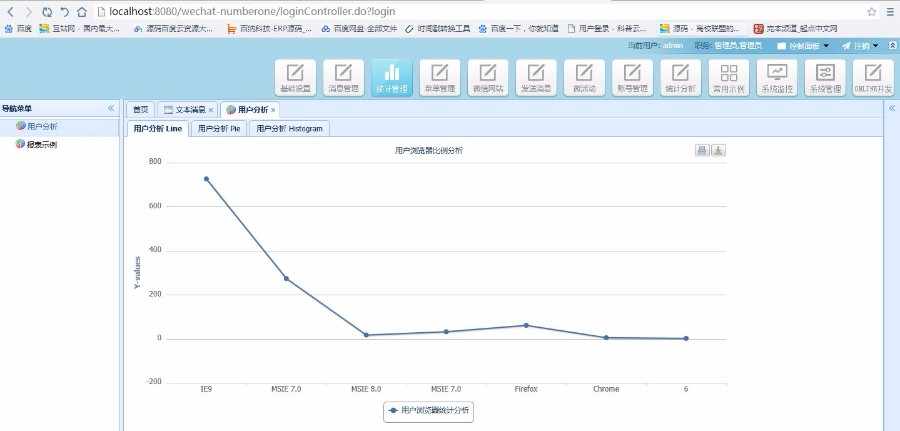Select the 用户分析 Histogram sub-tab
The height and width of the screenshot is (431, 900).
coord(289,129)
